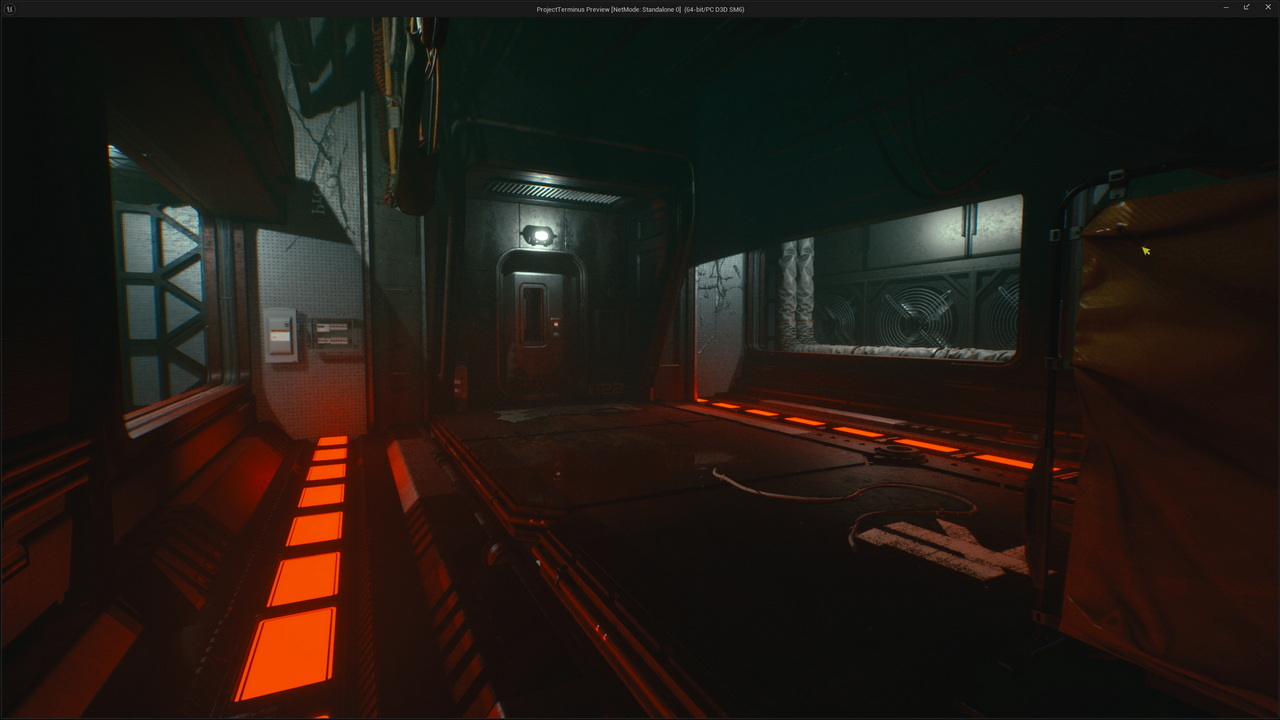The width and height of the screenshot is (1280, 720).
Task: Click the white electrical box on the wall
Action: (x=280, y=334)
